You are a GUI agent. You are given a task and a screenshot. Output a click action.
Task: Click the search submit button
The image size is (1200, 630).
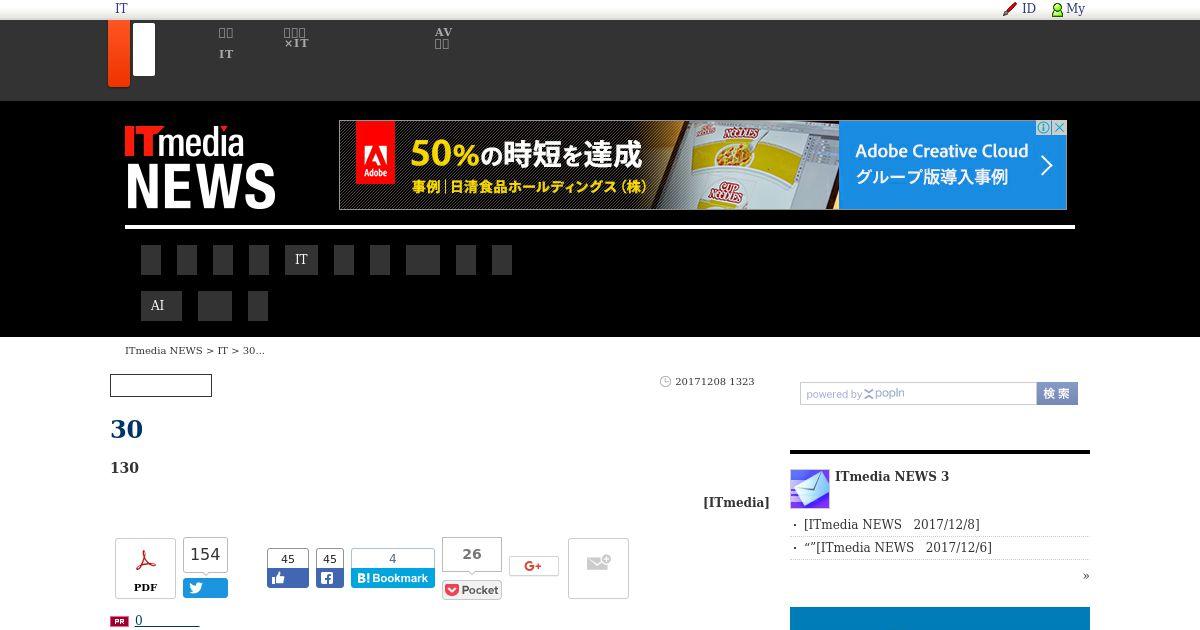click(x=1057, y=394)
